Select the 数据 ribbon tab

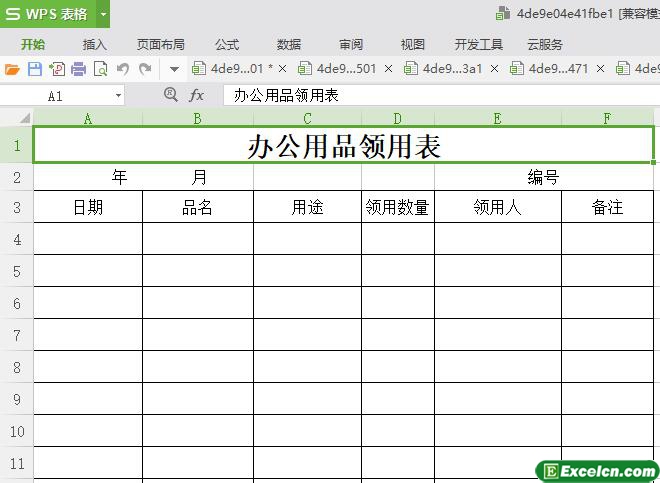(x=289, y=44)
